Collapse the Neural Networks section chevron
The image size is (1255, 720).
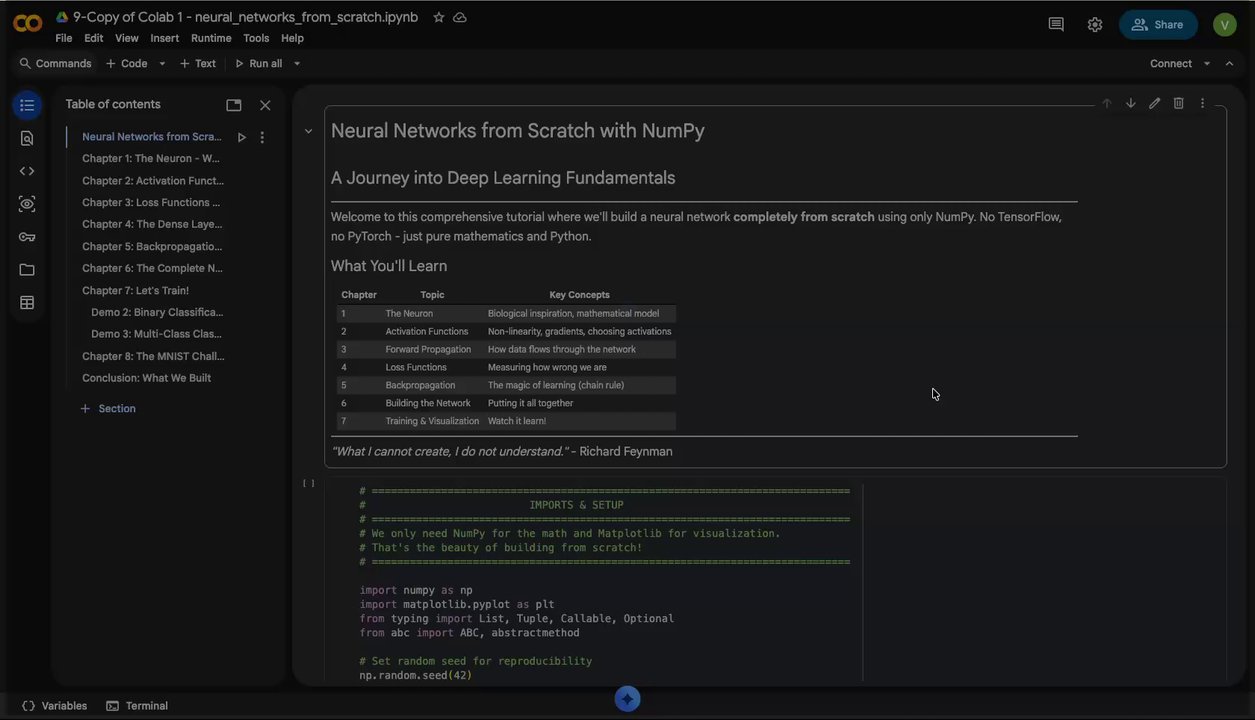tap(308, 131)
